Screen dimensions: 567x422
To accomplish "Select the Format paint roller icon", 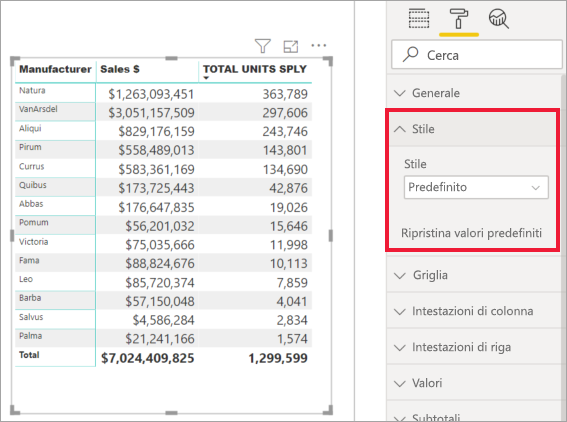I will tap(459, 18).
